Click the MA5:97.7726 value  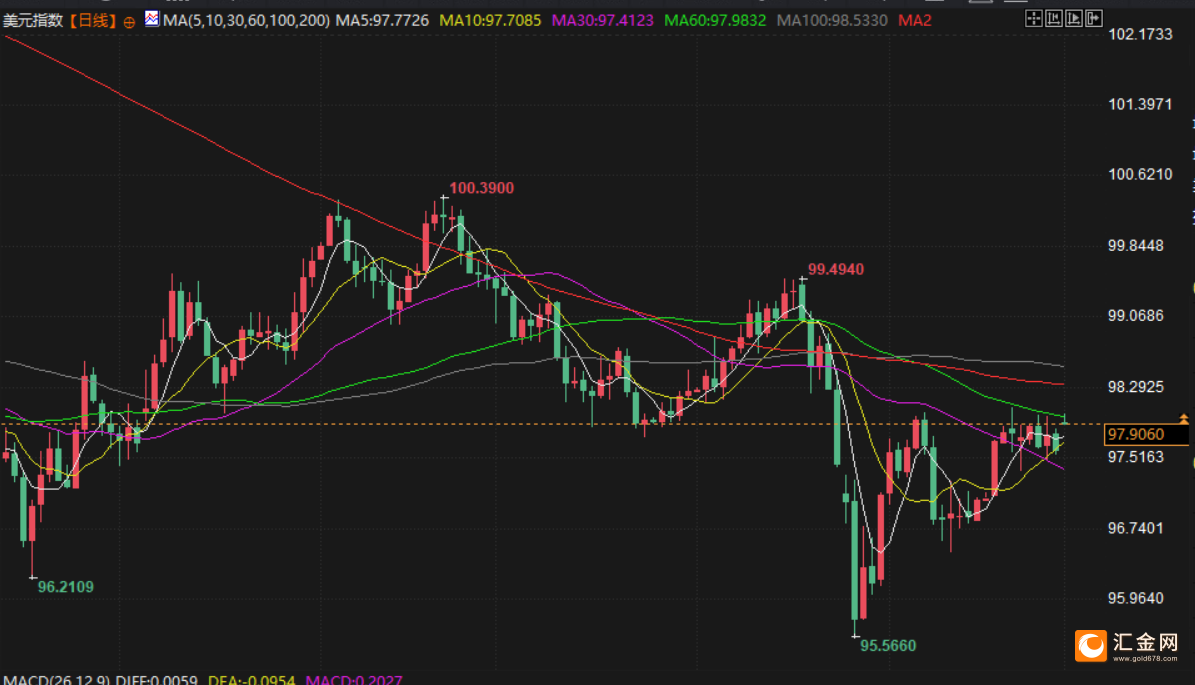pyautogui.click(x=383, y=21)
